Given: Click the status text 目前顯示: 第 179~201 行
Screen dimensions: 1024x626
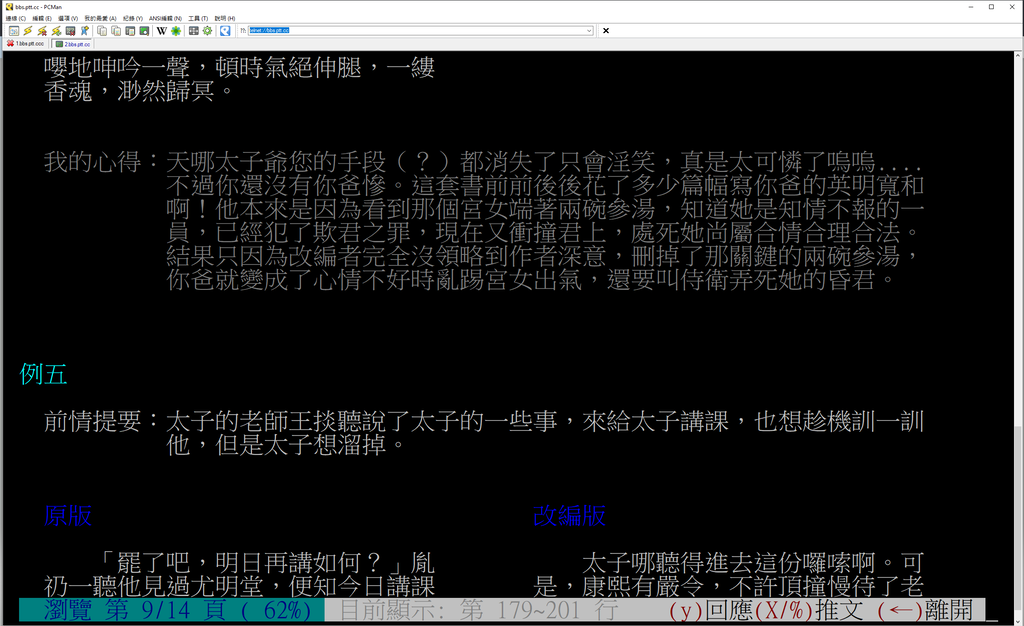Looking at the screenshot, I should (479, 610).
